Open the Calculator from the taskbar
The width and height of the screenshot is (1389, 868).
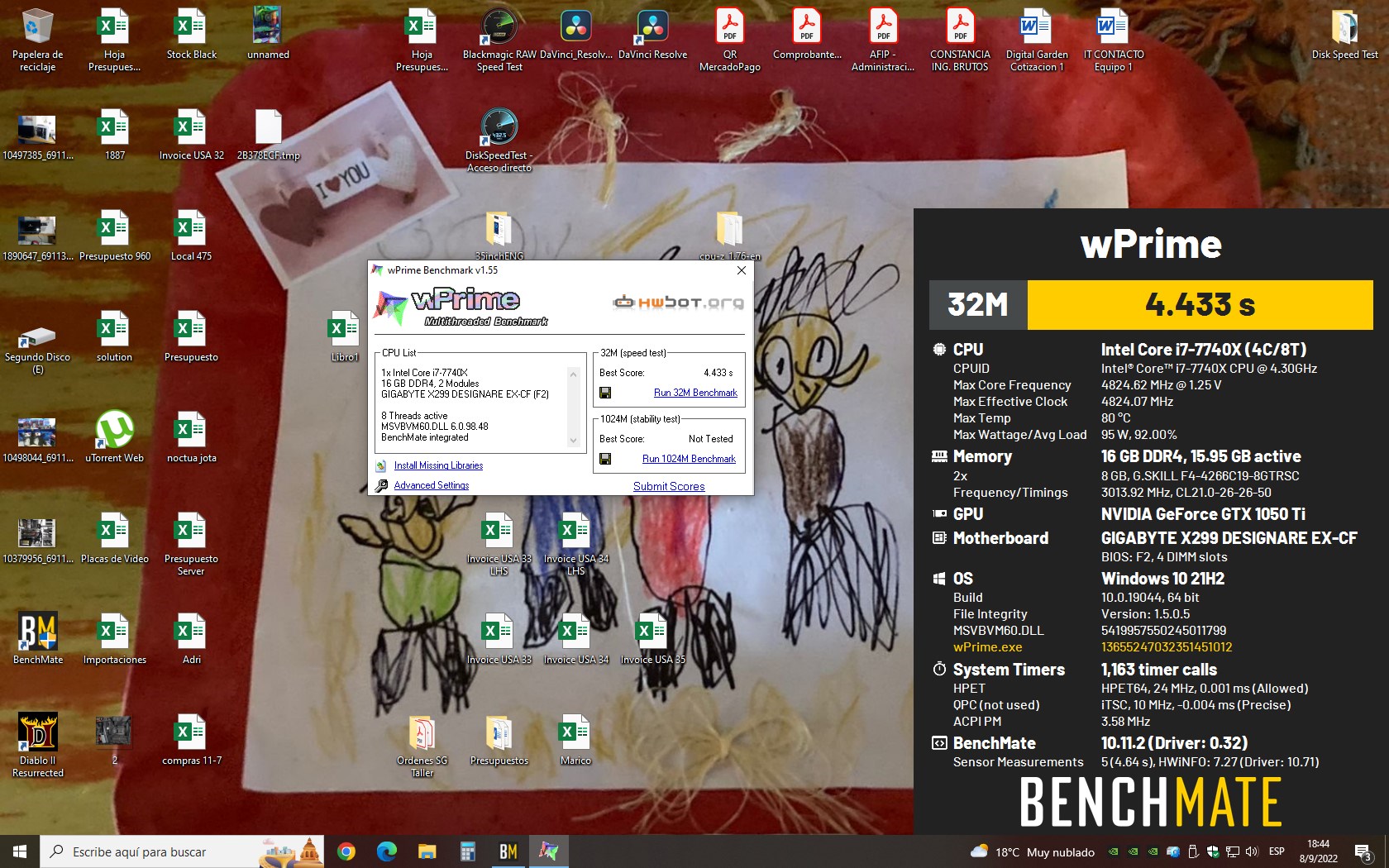click(x=467, y=851)
